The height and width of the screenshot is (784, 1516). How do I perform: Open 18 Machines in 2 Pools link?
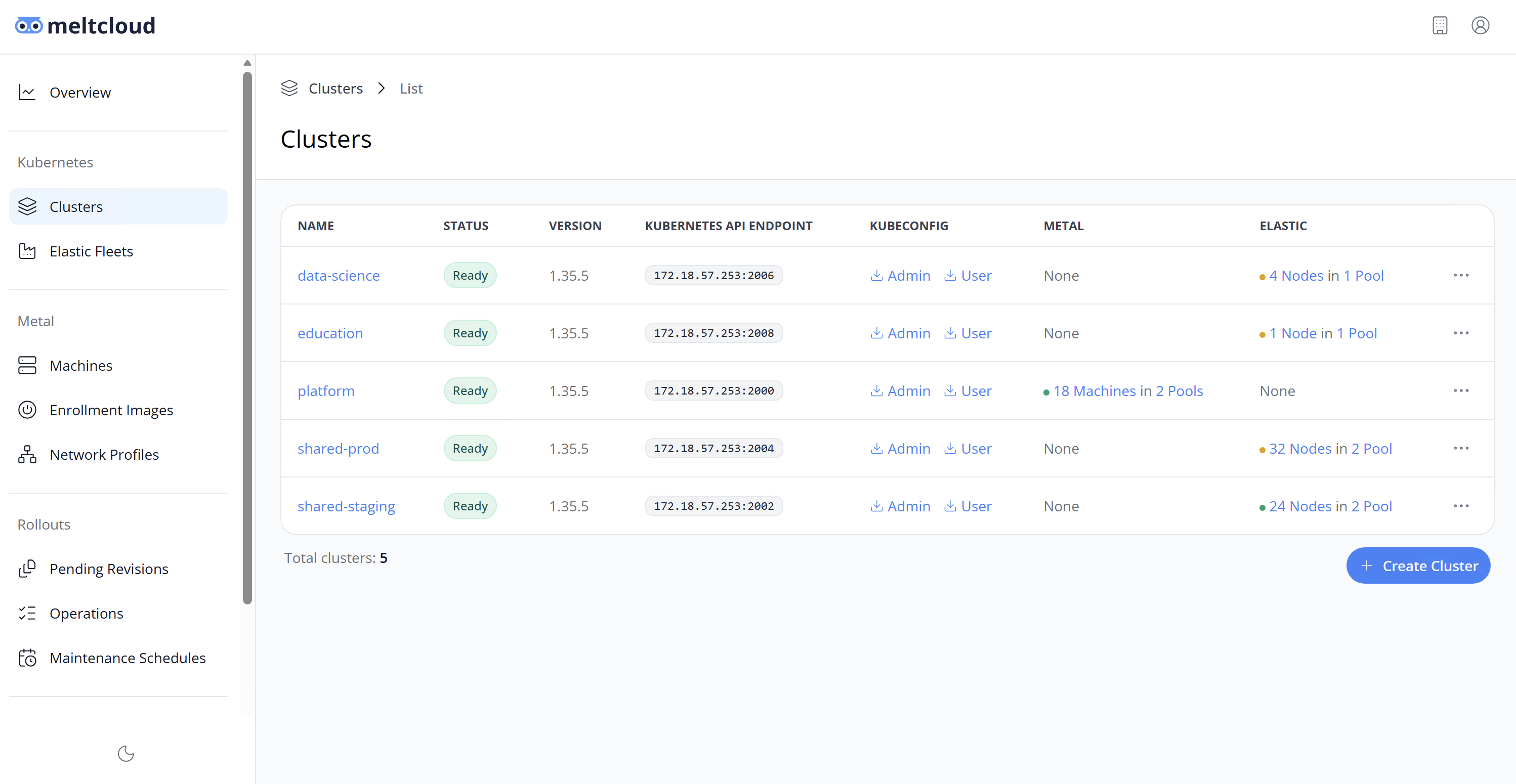pos(1127,390)
